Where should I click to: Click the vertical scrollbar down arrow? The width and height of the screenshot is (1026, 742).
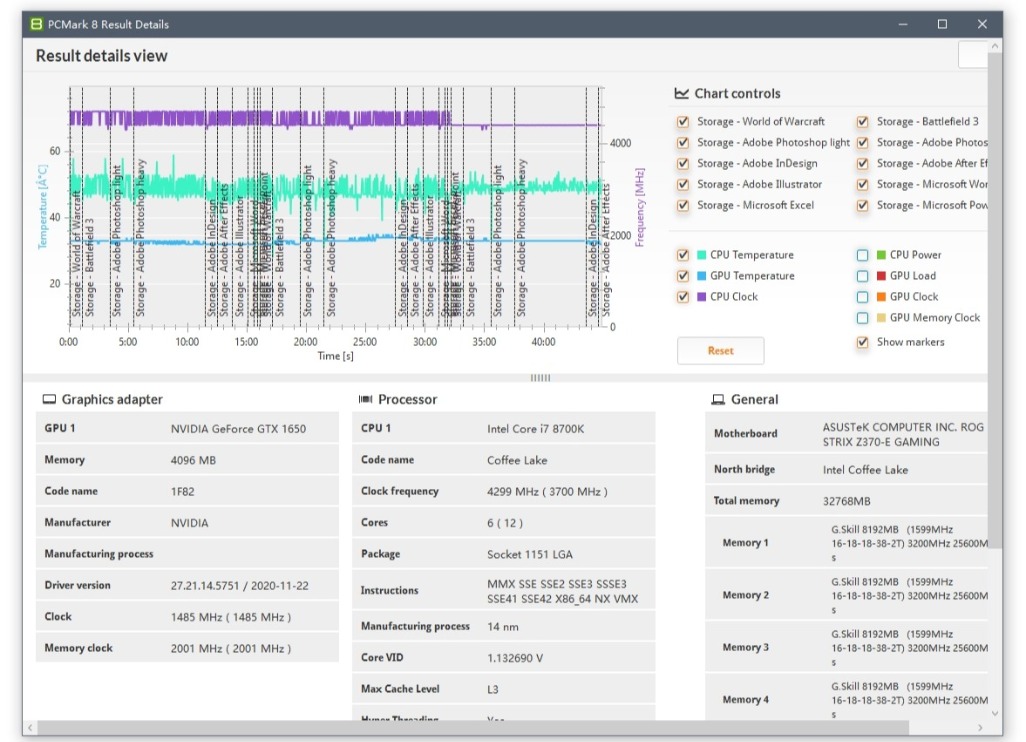(x=994, y=713)
